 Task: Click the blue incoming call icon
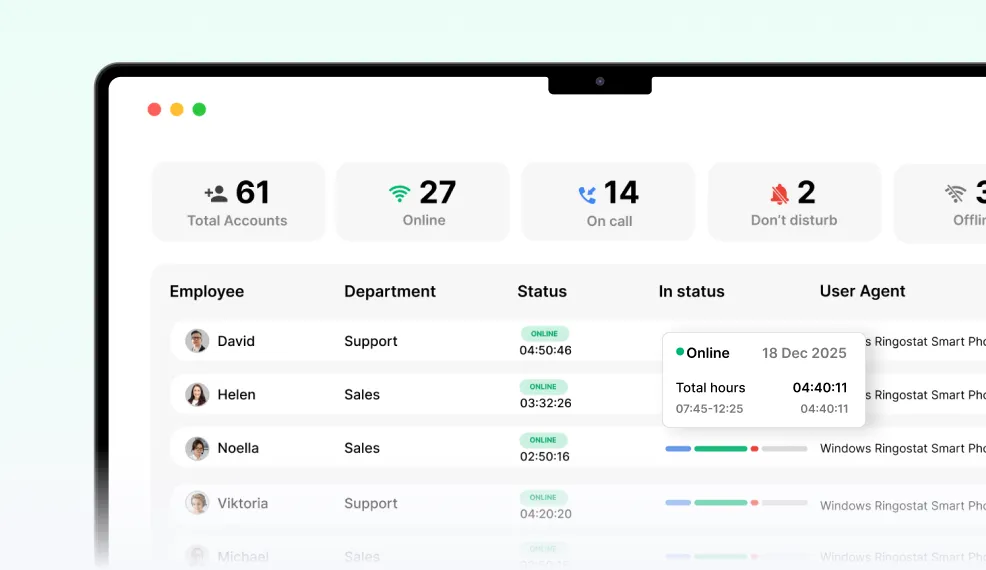tap(587, 195)
